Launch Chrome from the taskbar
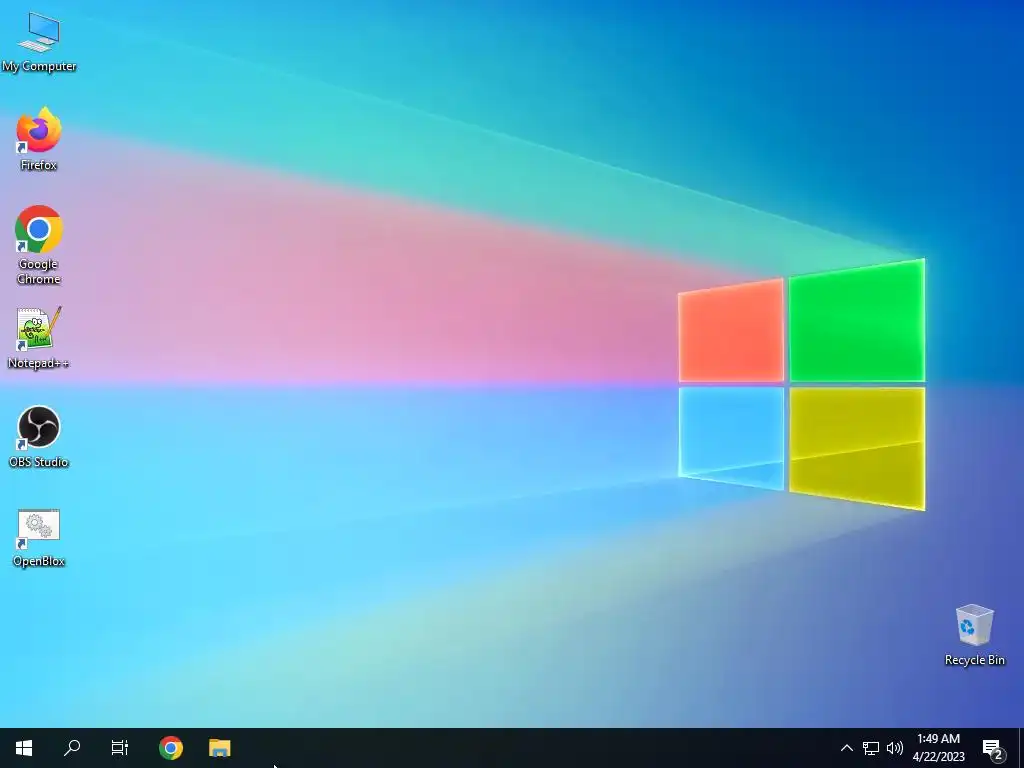1024x768 pixels. pos(170,748)
